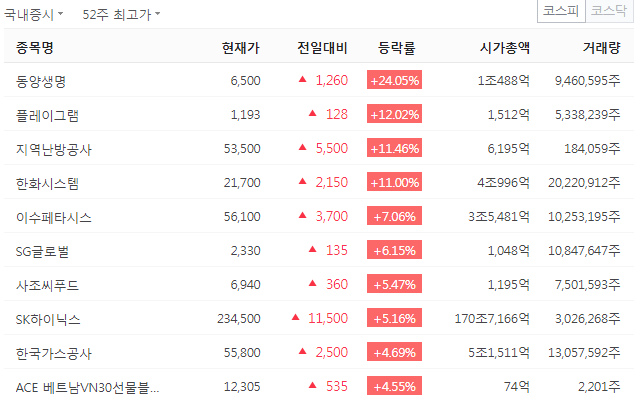Viewport: 642px width, 402px height.
Task: Expand the 52주 최고가 dropdown
Action: pyautogui.click(x=121, y=14)
